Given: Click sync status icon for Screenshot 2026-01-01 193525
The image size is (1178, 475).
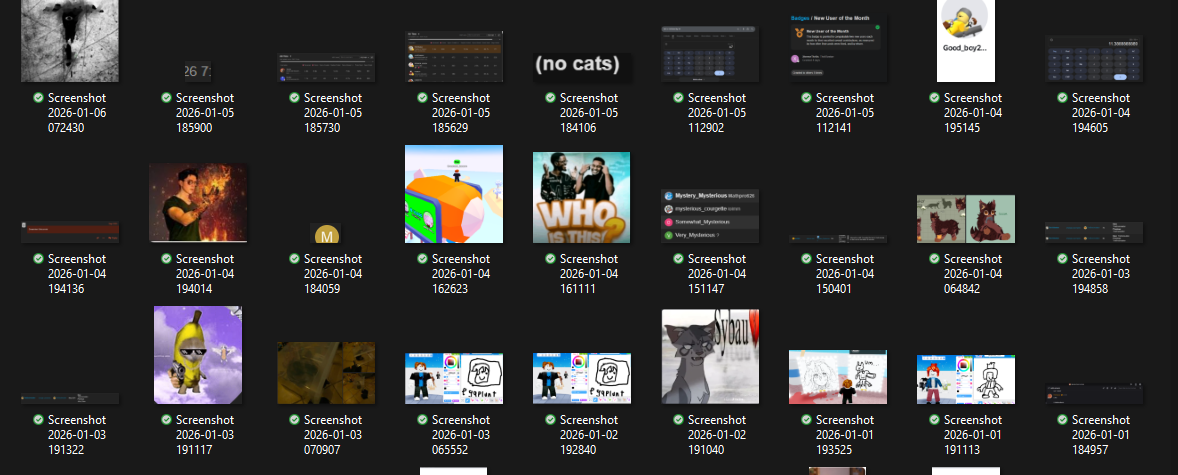Looking at the screenshot, I should click(806, 420).
